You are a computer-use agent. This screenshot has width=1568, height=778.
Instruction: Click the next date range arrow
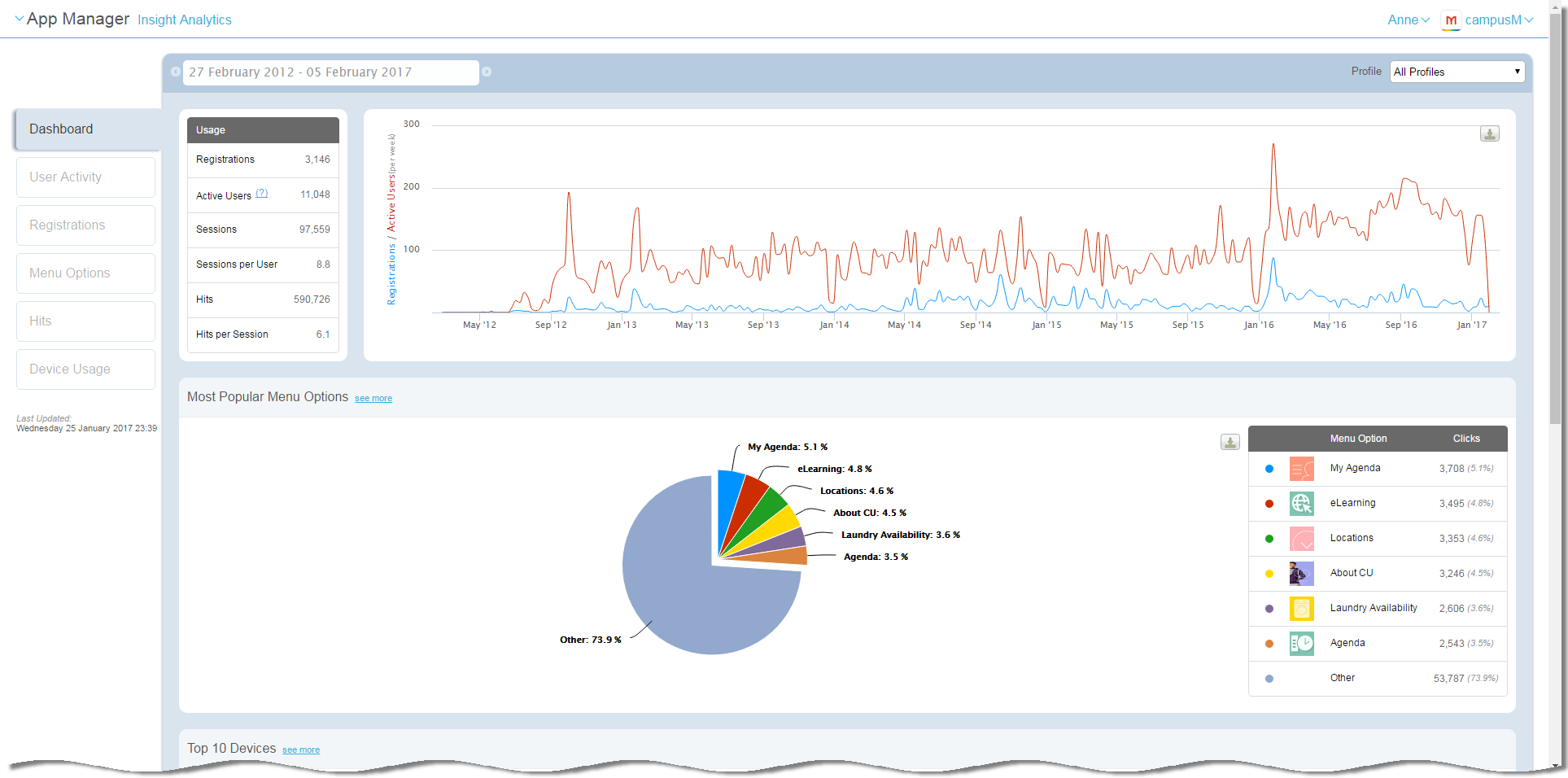487,72
